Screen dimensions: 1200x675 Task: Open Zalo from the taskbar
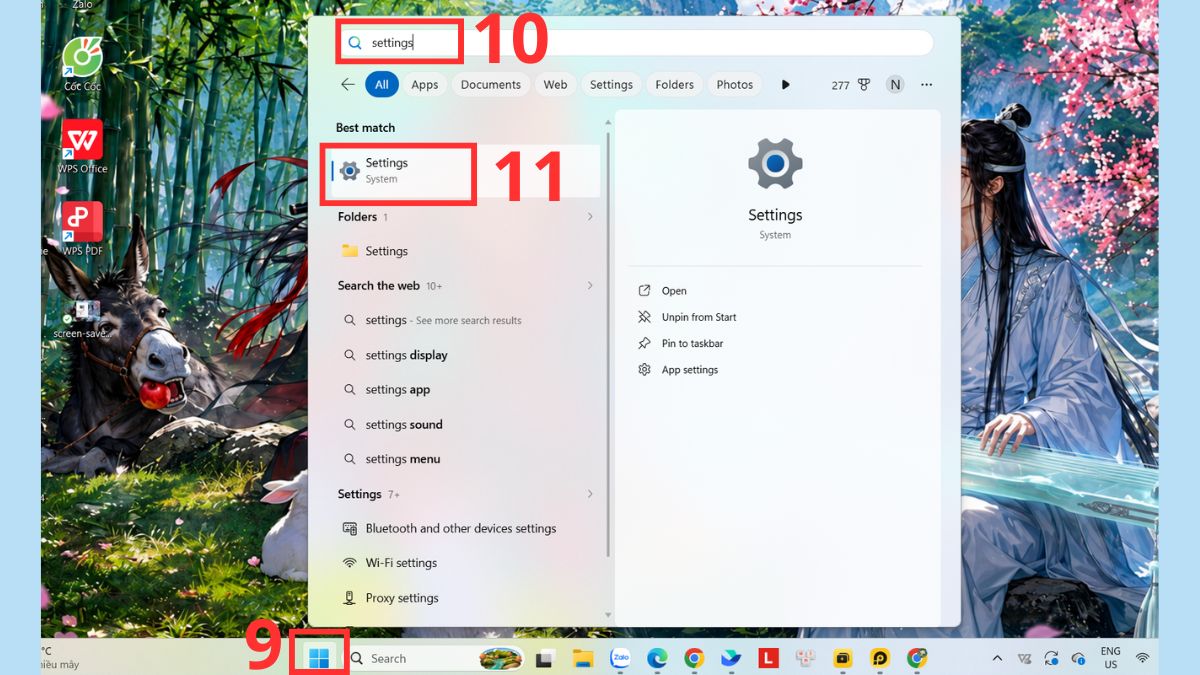click(x=621, y=658)
